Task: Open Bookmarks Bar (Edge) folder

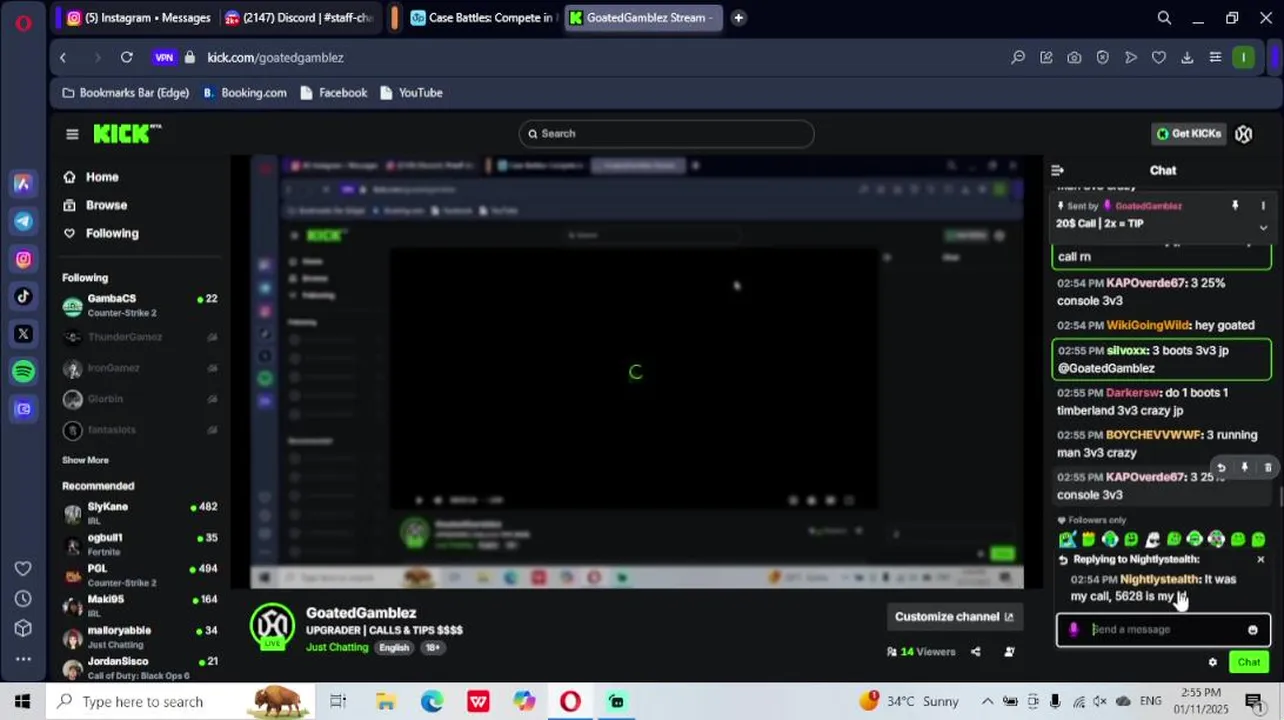Action: click(126, 92)
